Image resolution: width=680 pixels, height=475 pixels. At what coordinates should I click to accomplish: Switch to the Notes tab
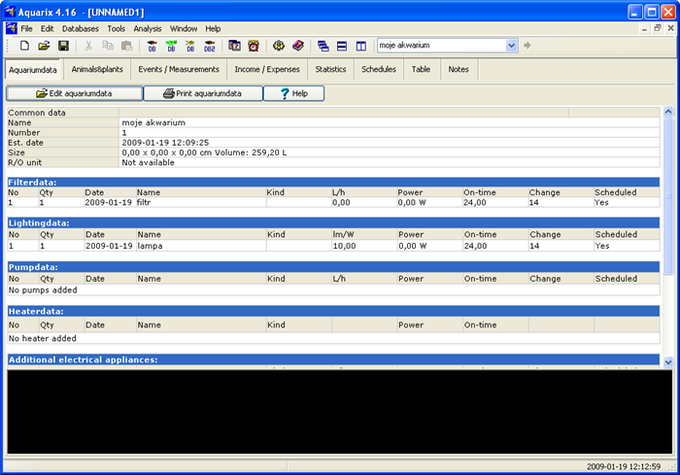tap(458, 69)
